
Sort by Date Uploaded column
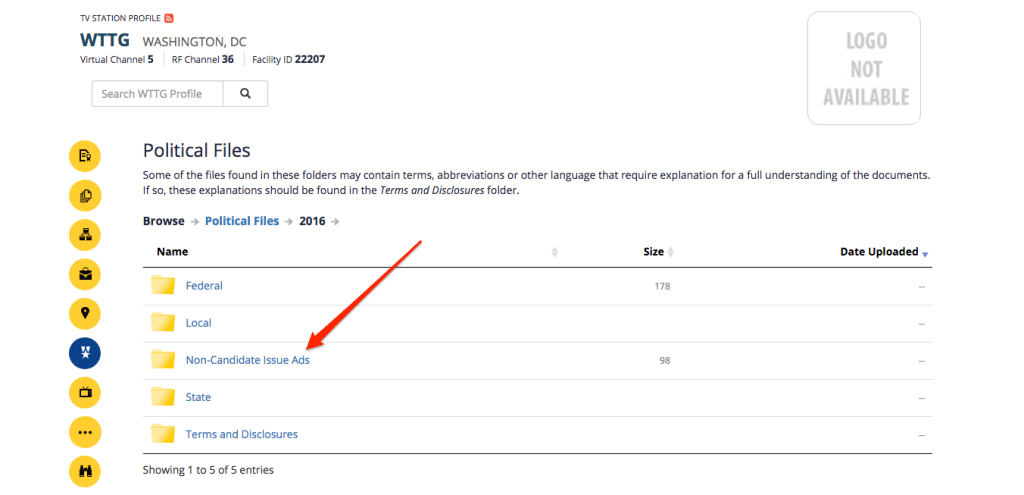coord(879,252)
